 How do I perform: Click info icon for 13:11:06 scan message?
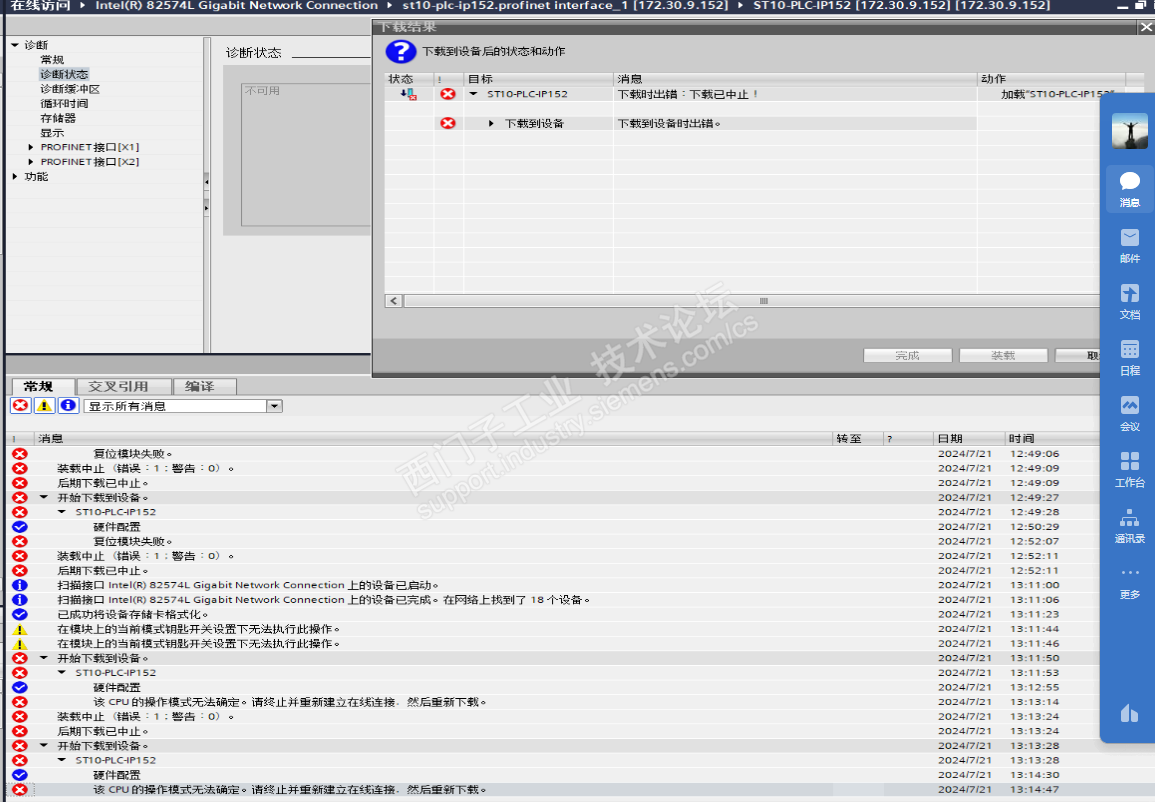click(x=20, y=600)
